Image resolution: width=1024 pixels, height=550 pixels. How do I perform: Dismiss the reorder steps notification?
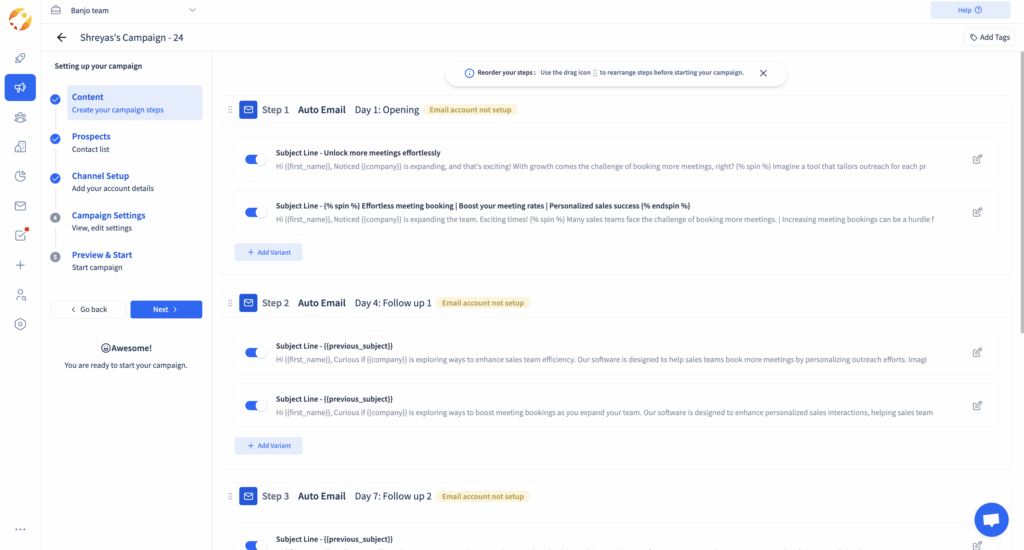click(x=763, y=73)
